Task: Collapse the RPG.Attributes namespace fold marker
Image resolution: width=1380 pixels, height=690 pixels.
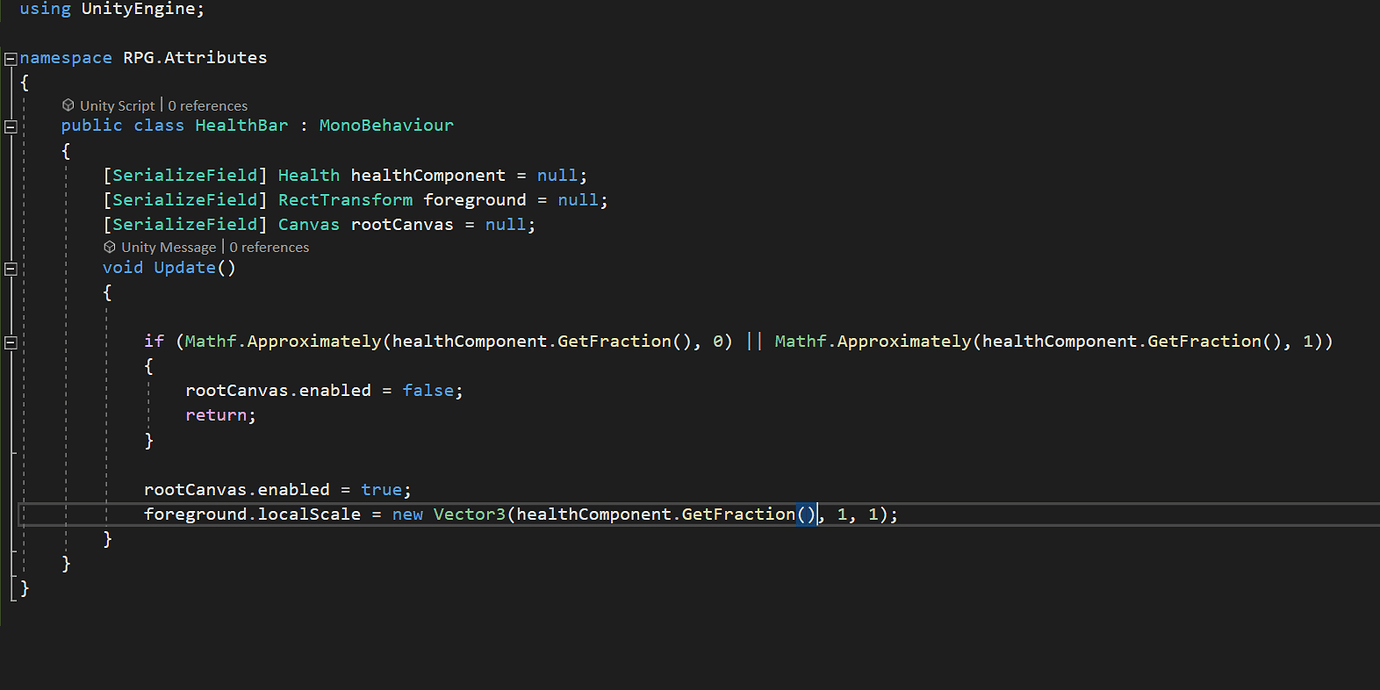Action: click(x=9, y=58)
